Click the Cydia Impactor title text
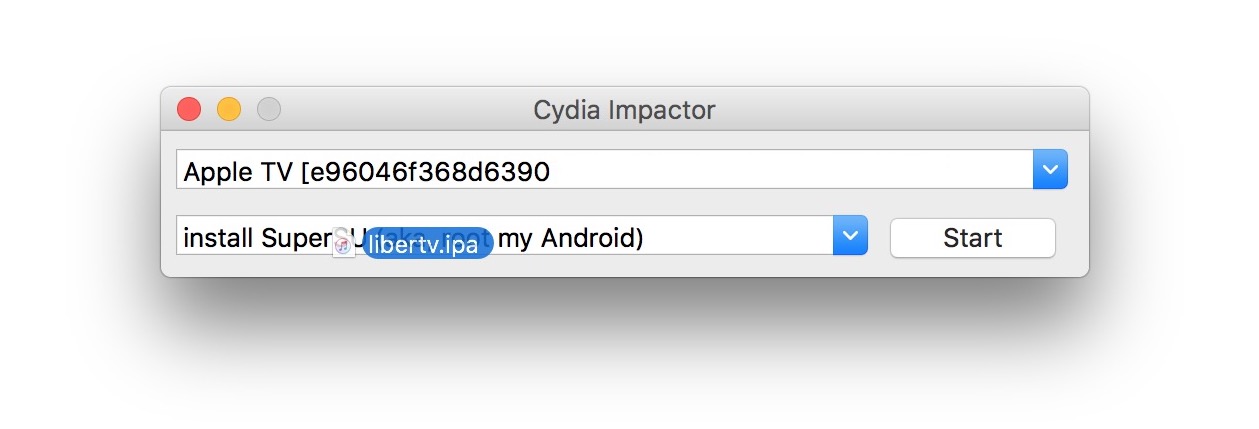The height and width of the screenshot is (429, 1259). point(624,109)
